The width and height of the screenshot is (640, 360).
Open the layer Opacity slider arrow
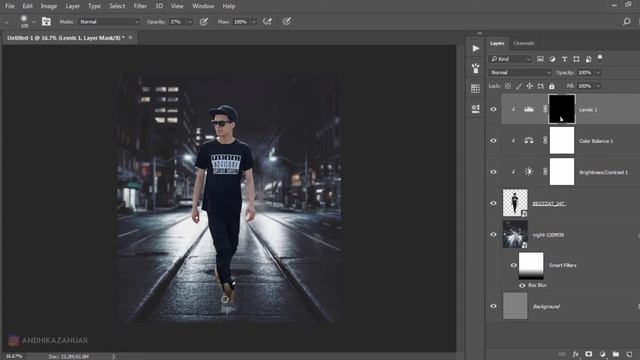pos(598,73)
